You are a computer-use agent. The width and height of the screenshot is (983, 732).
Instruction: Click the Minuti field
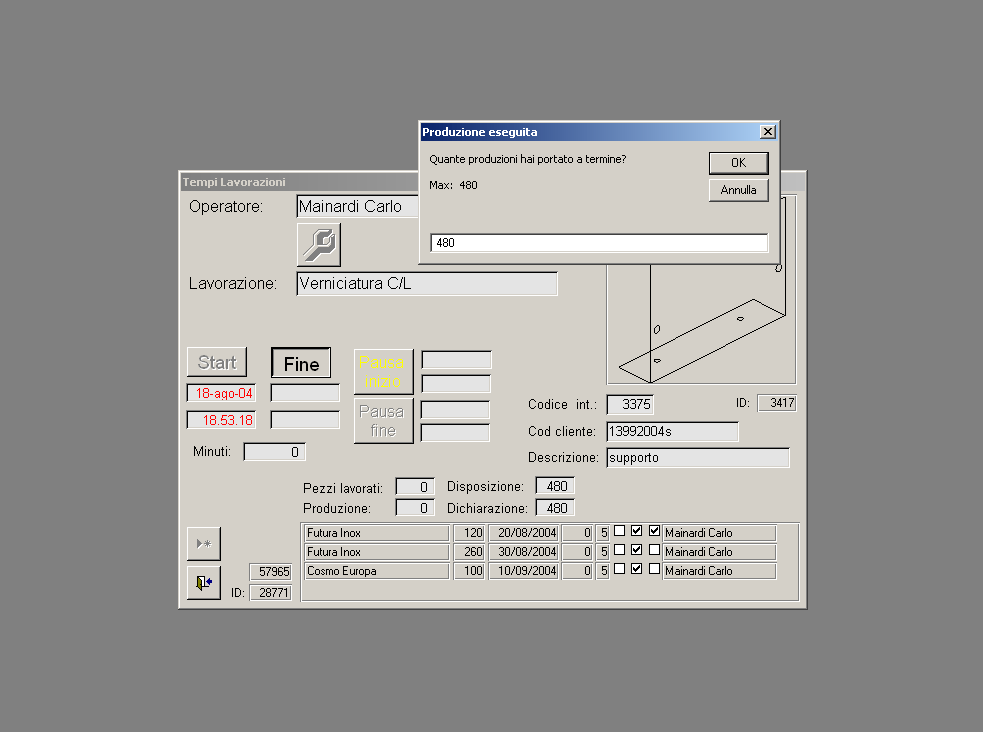point(275,452)
